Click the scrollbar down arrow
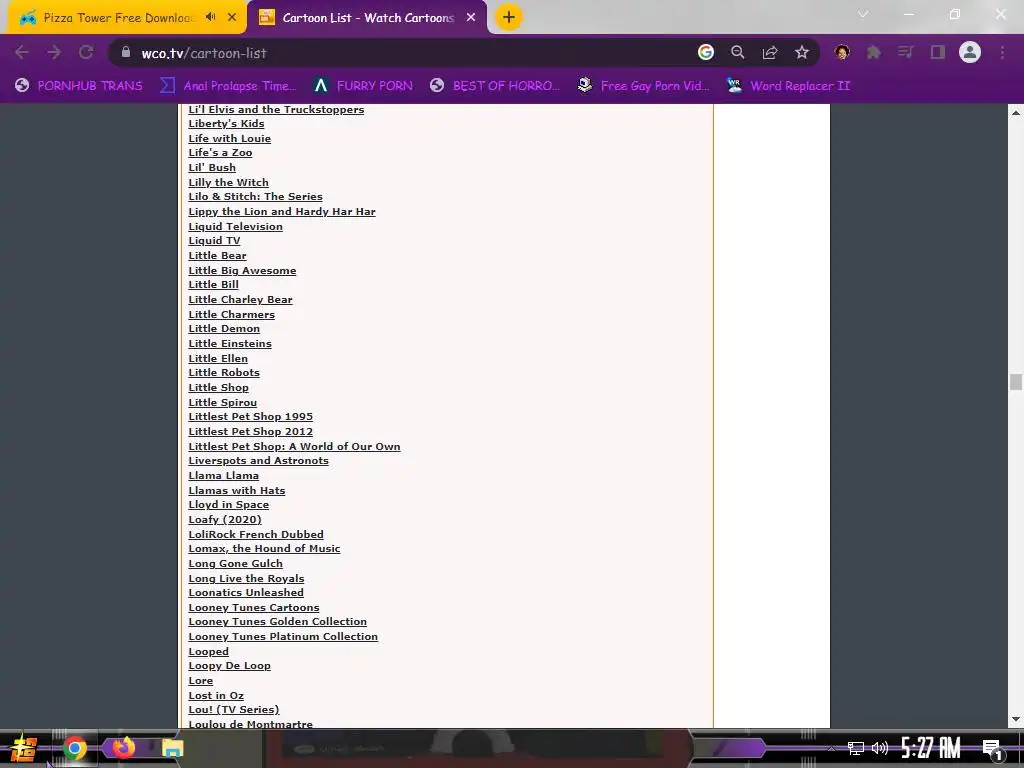This screenshot has height=768, width=1024. pyautogui.click(x=1016, y=720)
